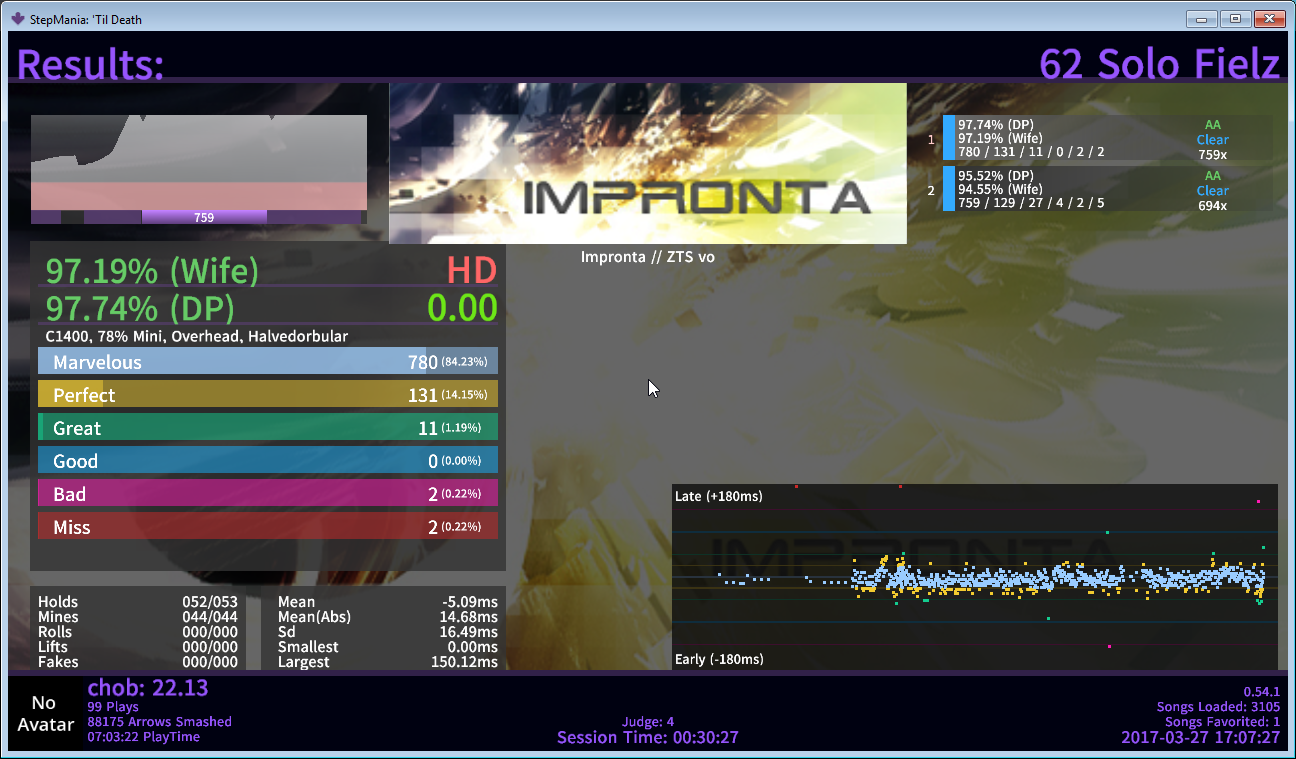Click the Good judgment bar

(267, 461)
